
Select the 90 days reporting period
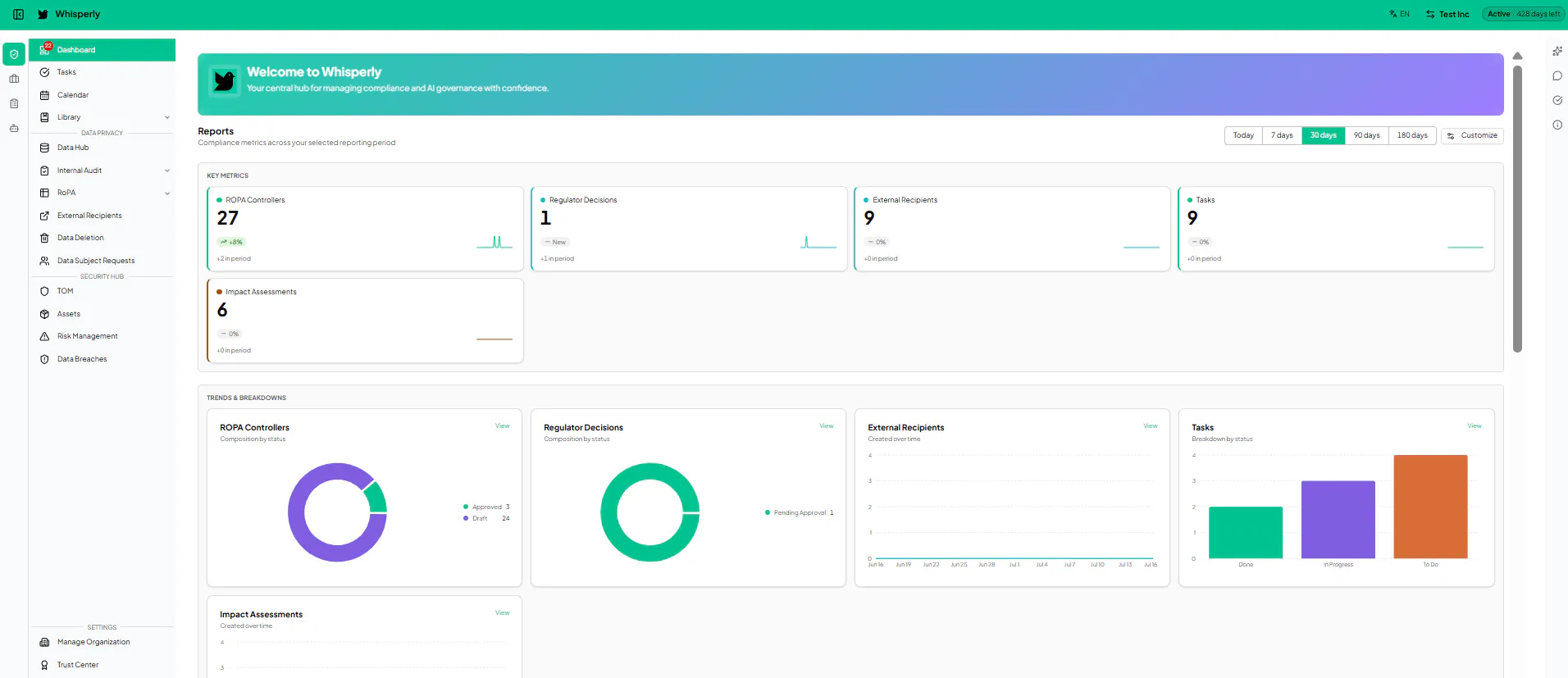[1366, 135]
